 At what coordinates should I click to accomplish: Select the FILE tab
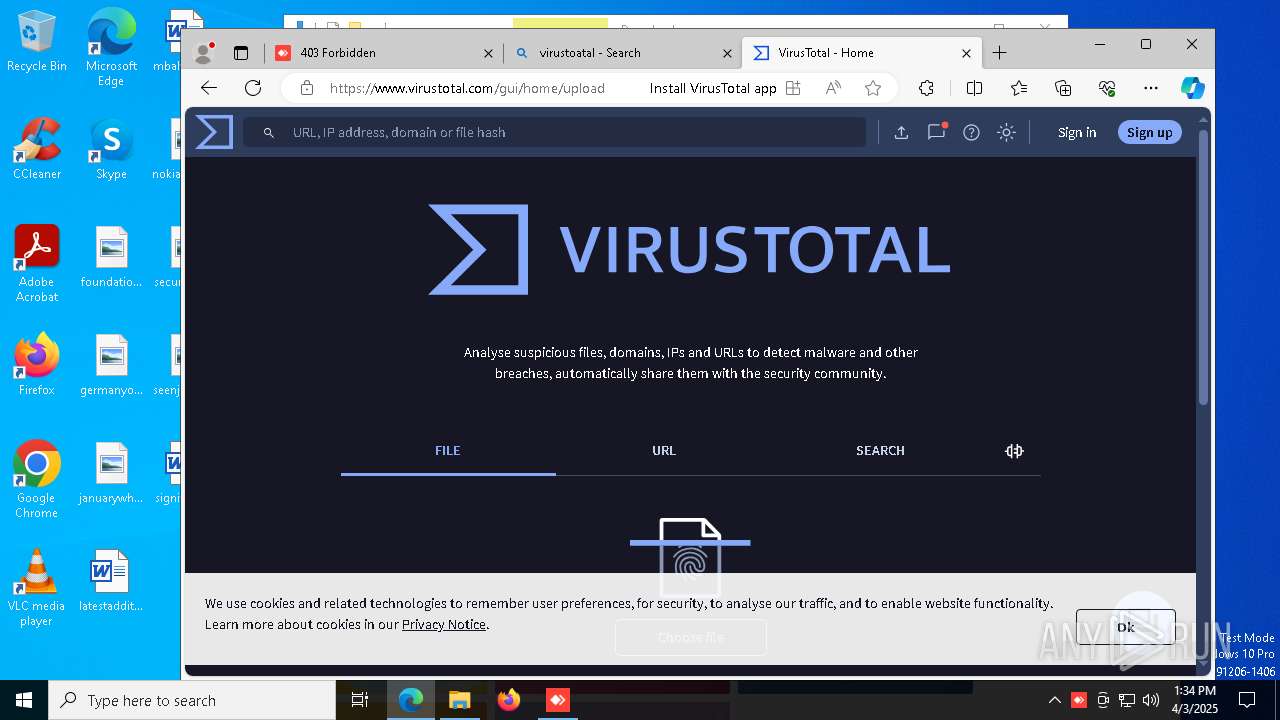coord(447,451)
